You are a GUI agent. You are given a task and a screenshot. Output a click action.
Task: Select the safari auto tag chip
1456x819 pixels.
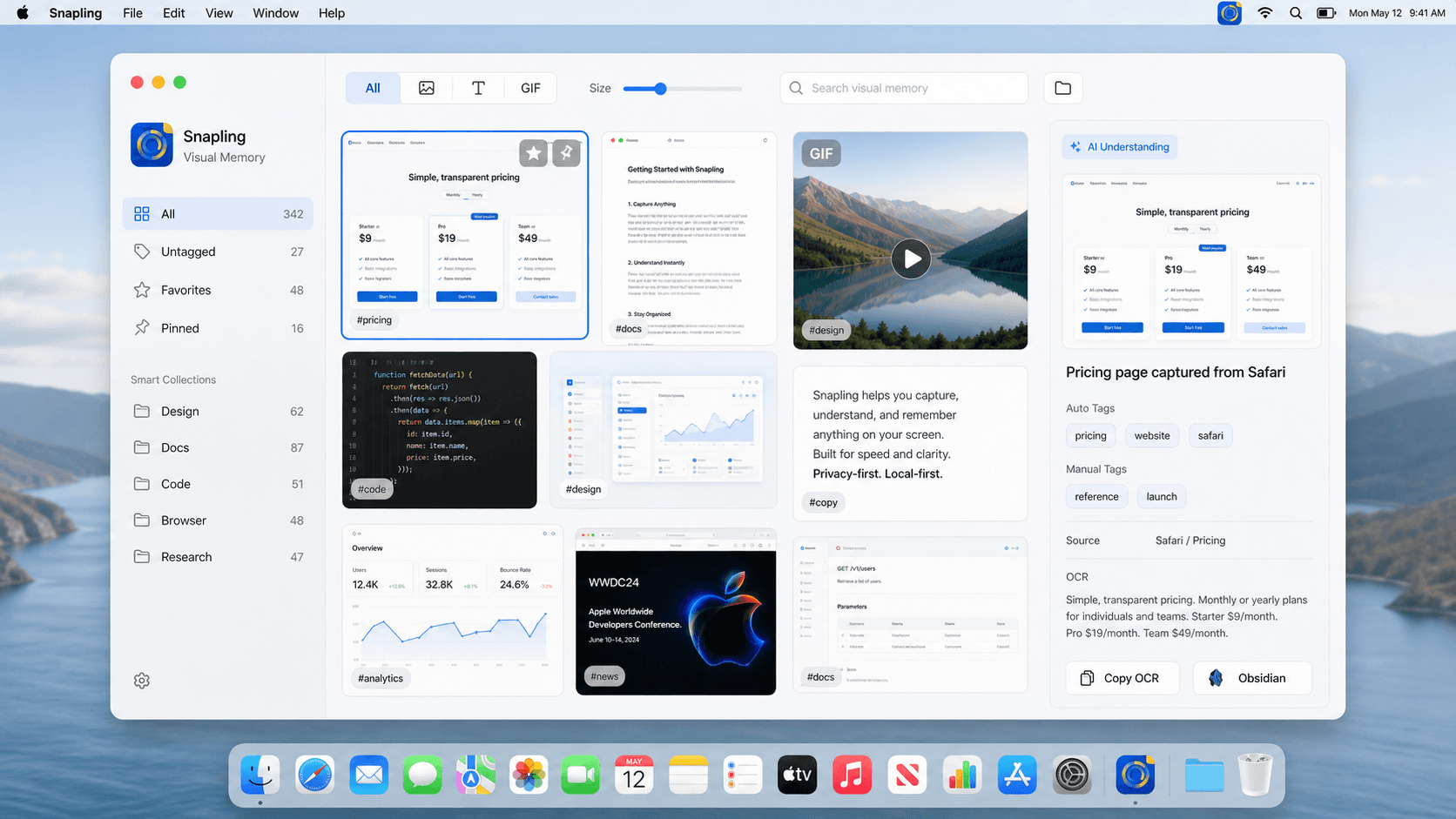[1210, 435]
